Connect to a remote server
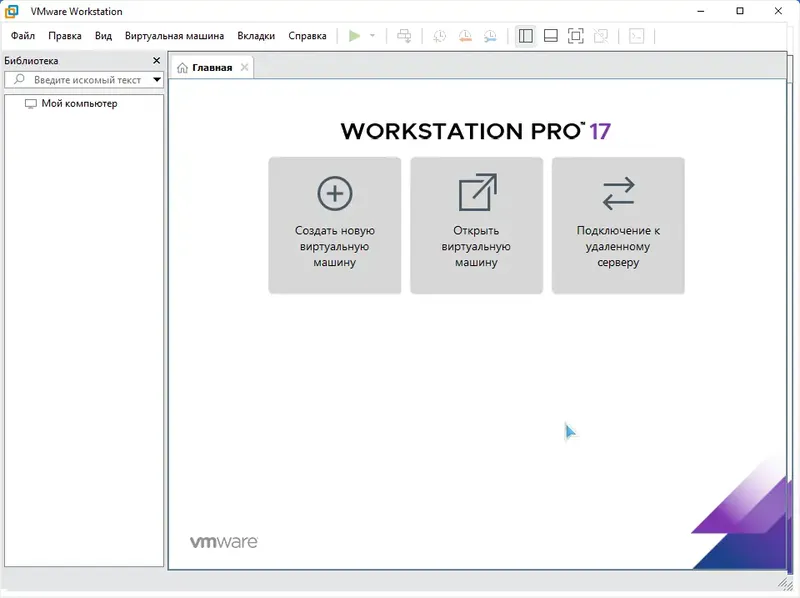This screenshot has height=598, width=800. pos(618,224)
